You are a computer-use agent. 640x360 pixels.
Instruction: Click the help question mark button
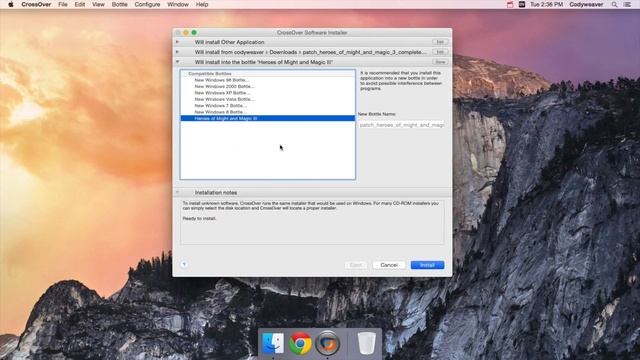pos(184,264)
